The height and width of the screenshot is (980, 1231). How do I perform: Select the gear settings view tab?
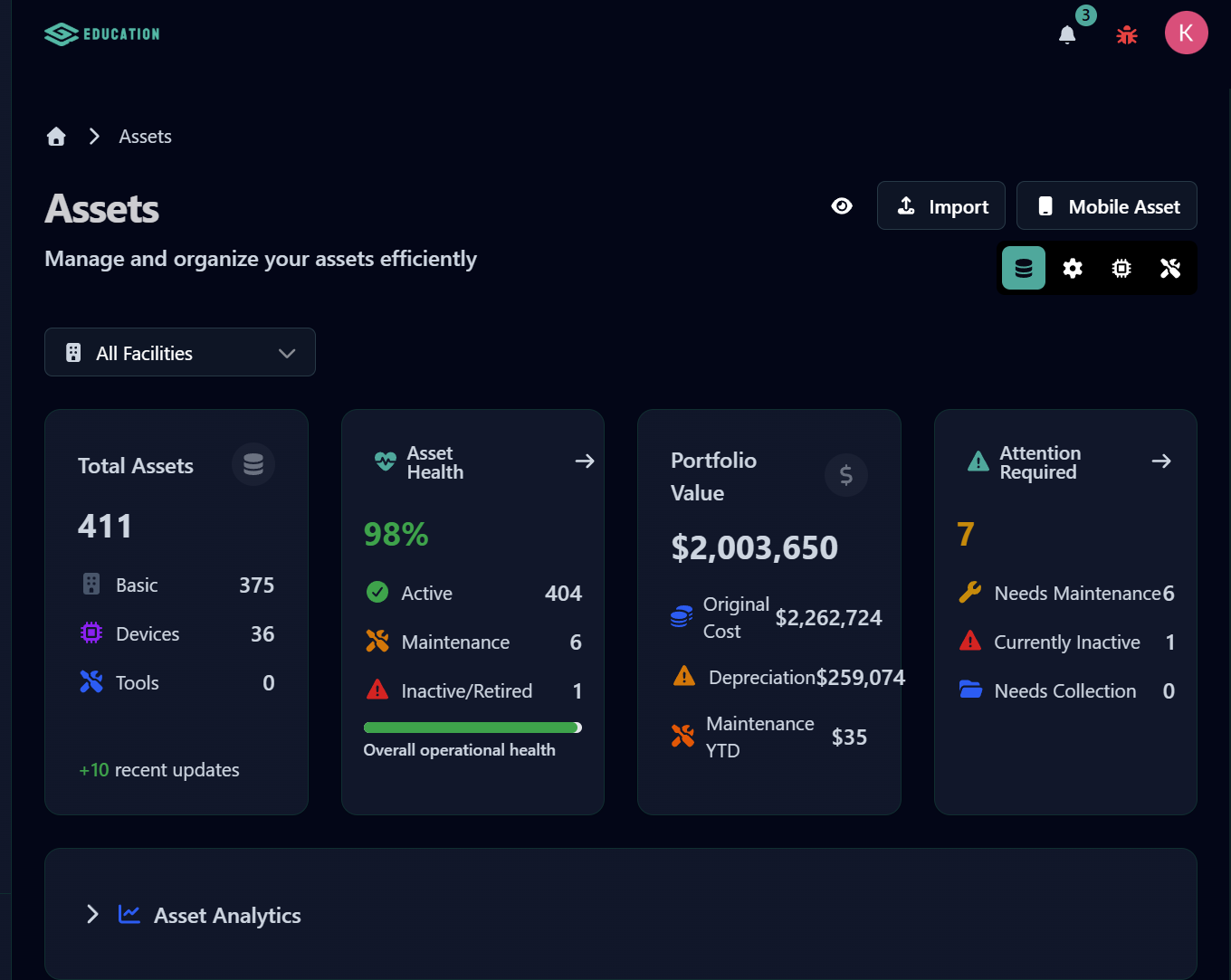pos(1073,268)
